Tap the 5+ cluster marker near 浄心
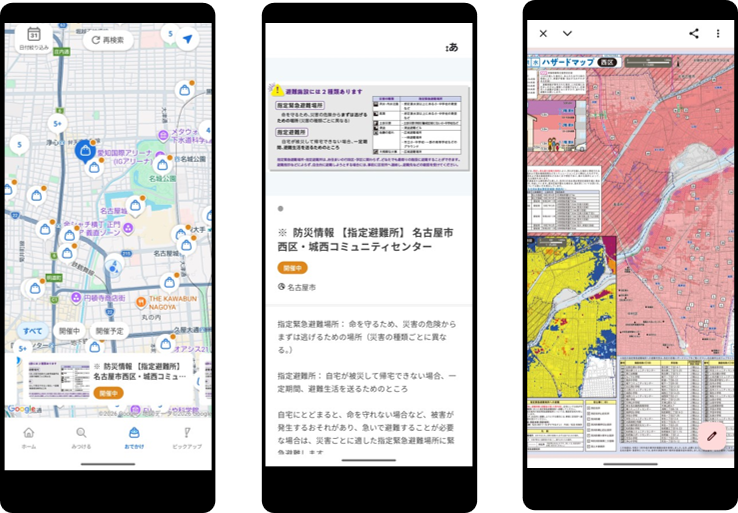Viewport: 738px width, 513px height. point(57,124)
